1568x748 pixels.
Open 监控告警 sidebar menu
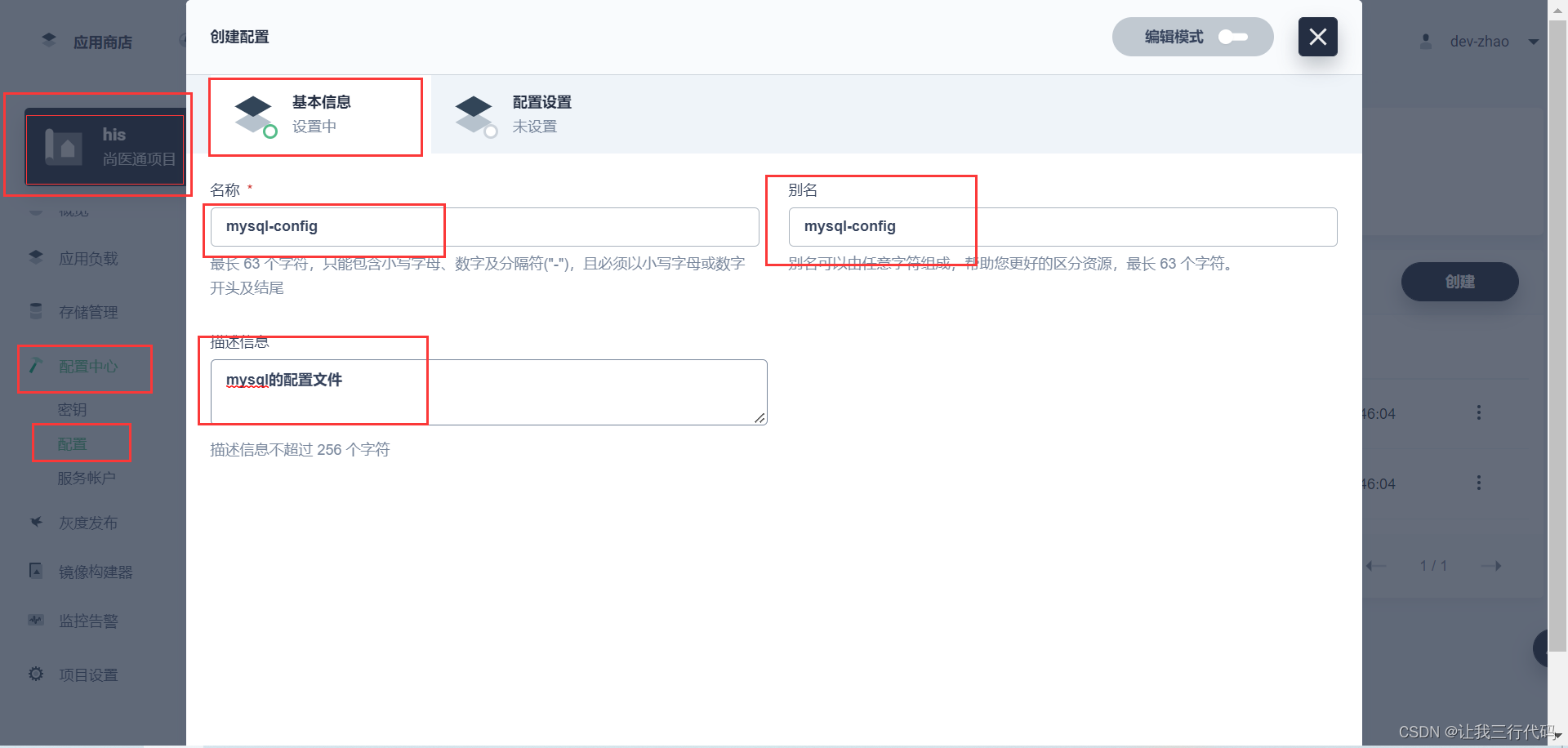[88, 621]
